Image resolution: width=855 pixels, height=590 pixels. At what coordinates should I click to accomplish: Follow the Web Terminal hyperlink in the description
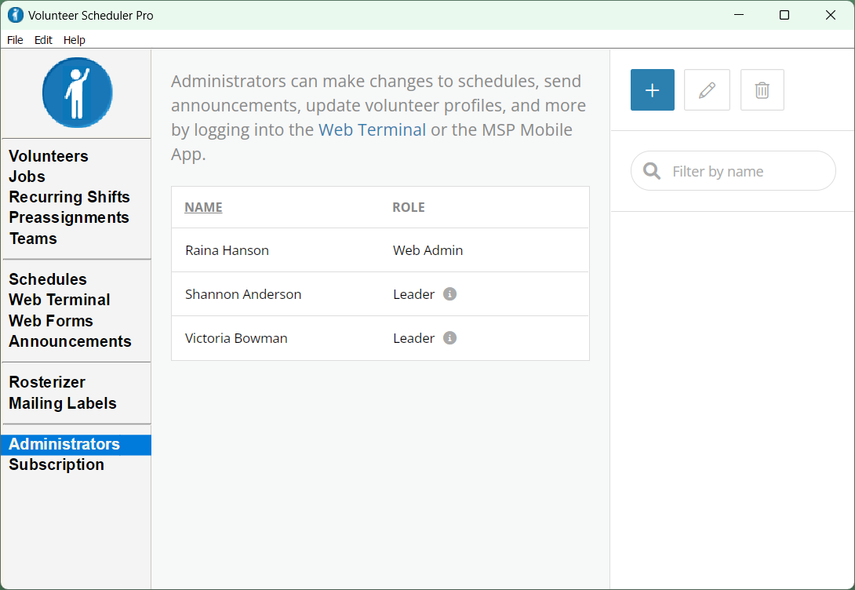(372, 130)
